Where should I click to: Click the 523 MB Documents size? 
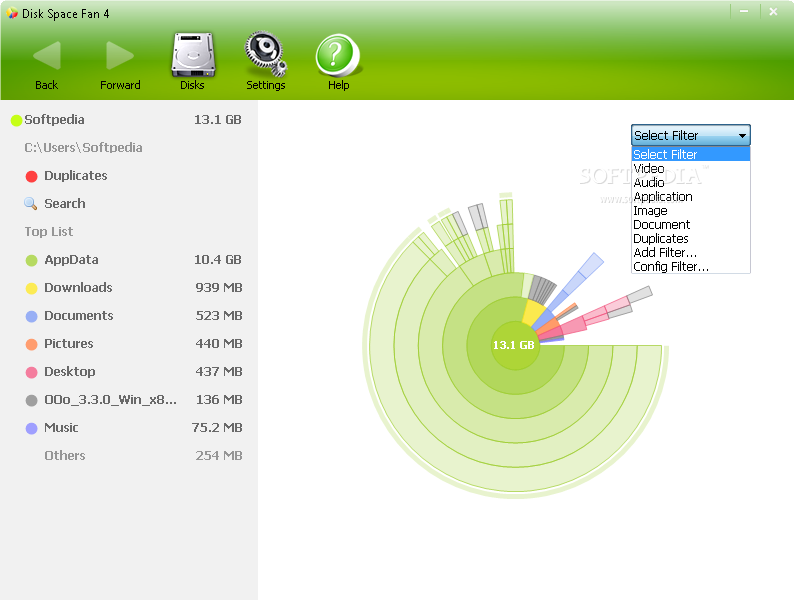[219, 315]
